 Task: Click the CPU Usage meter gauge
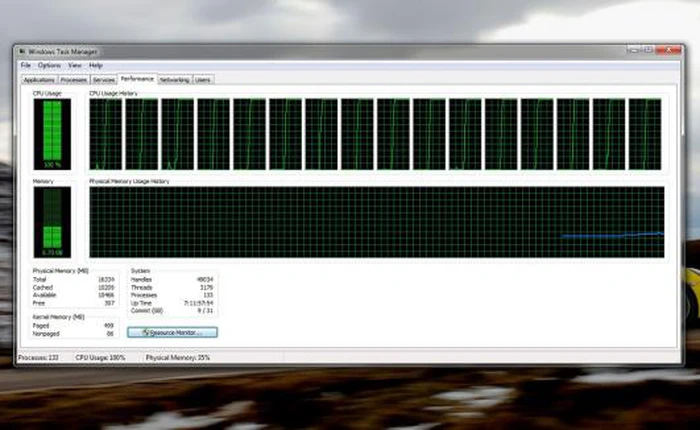[x=52, y=134]
